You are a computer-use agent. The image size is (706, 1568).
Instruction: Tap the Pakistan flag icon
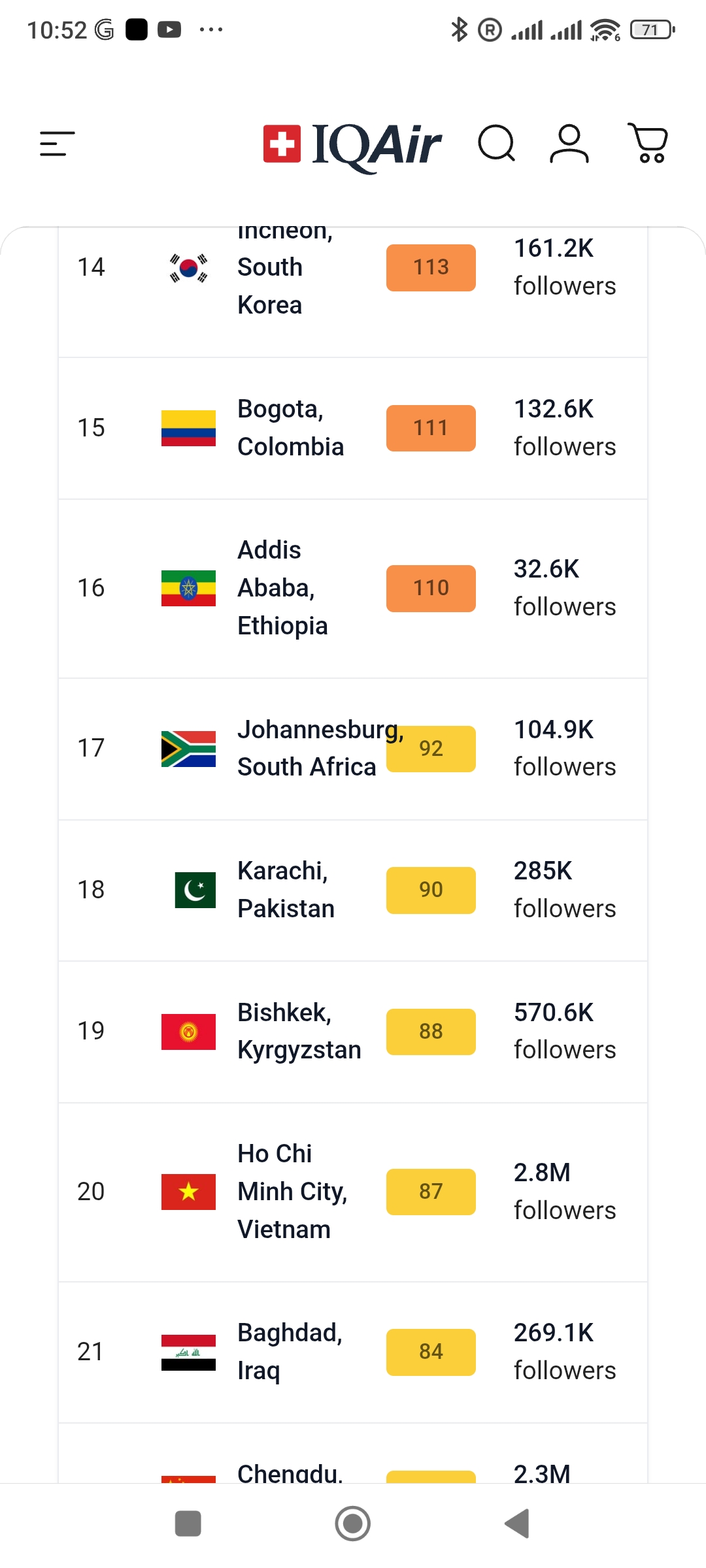[195, 890]
